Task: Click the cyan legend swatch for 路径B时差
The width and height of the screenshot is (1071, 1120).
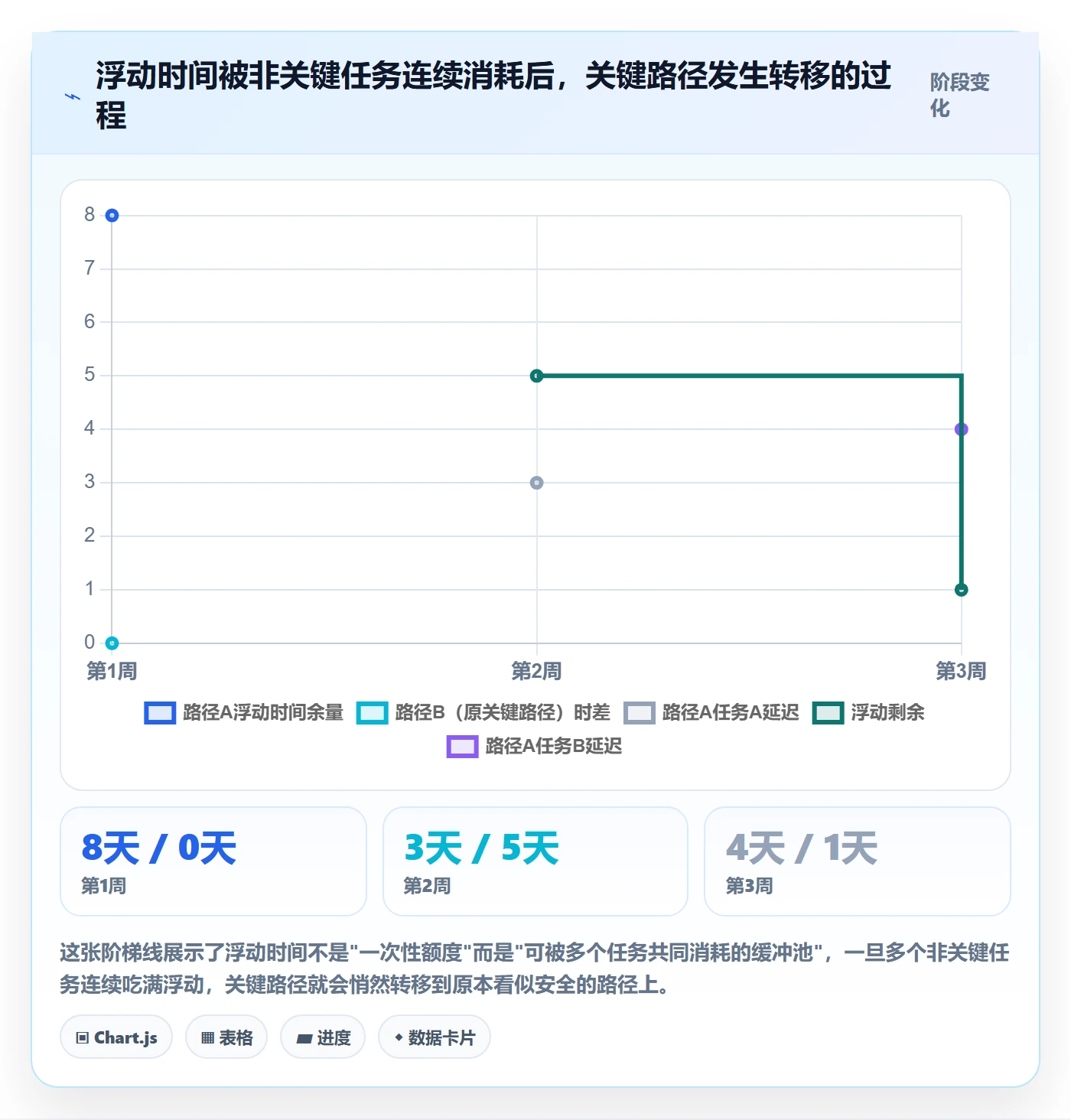Action: pyautogui.click(x=373, y=712)
